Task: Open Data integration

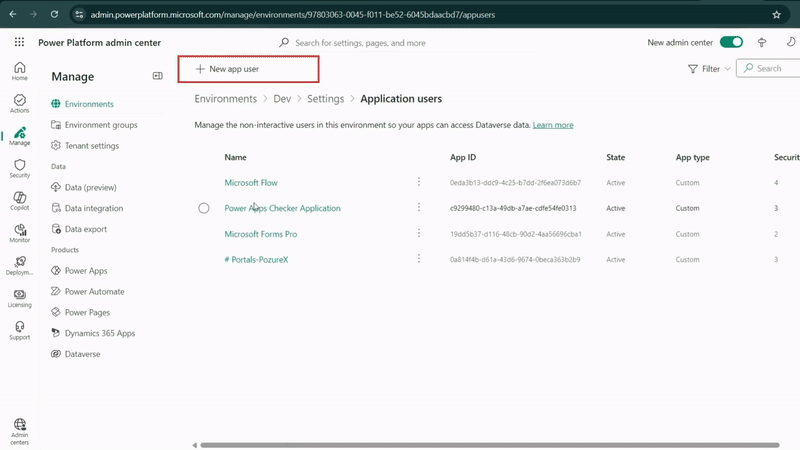Action: click(93, 208)
